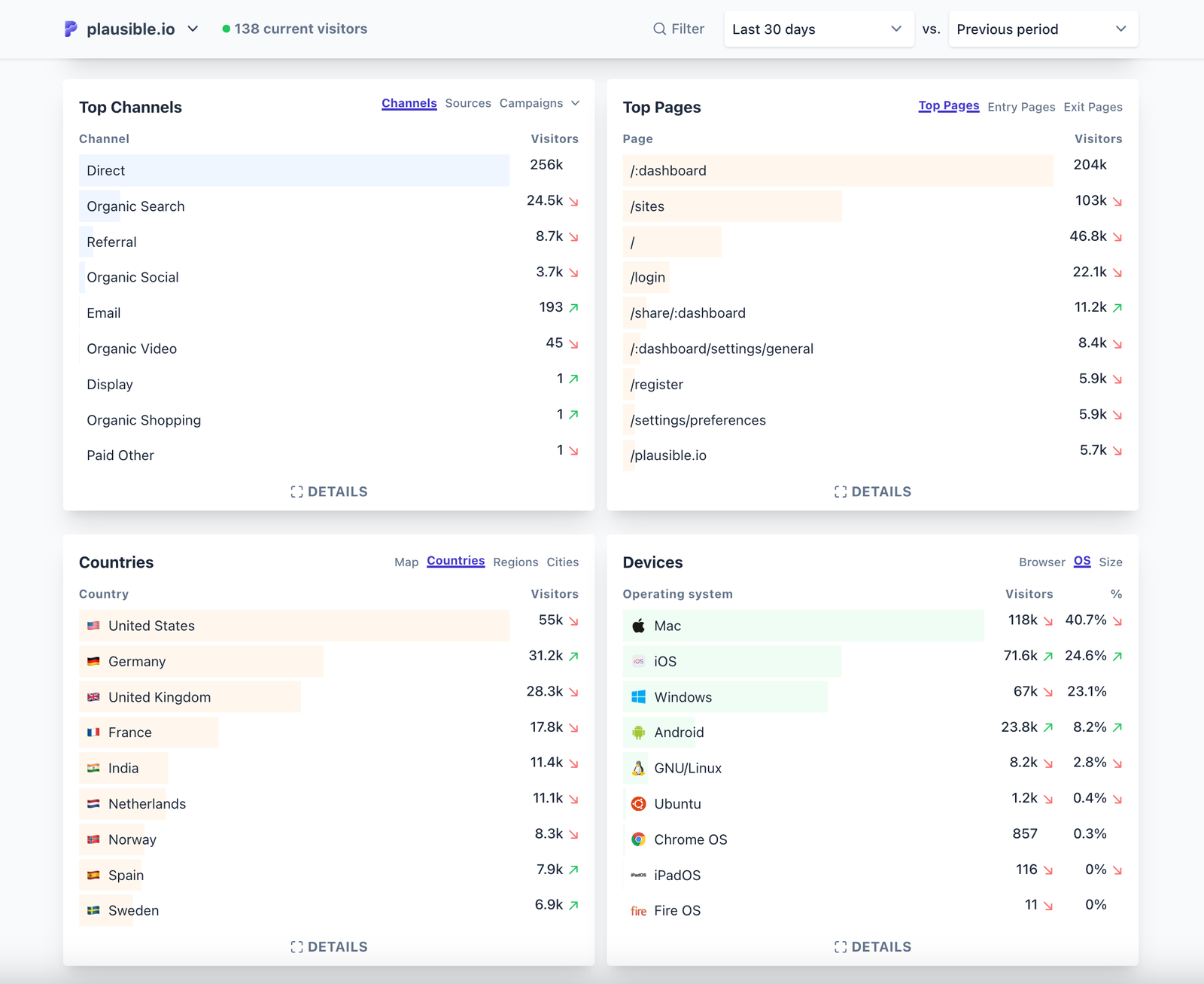This screenshot has height=984, width=1204.
Task: Show the Map view in Countries
Action: (406, 562)
